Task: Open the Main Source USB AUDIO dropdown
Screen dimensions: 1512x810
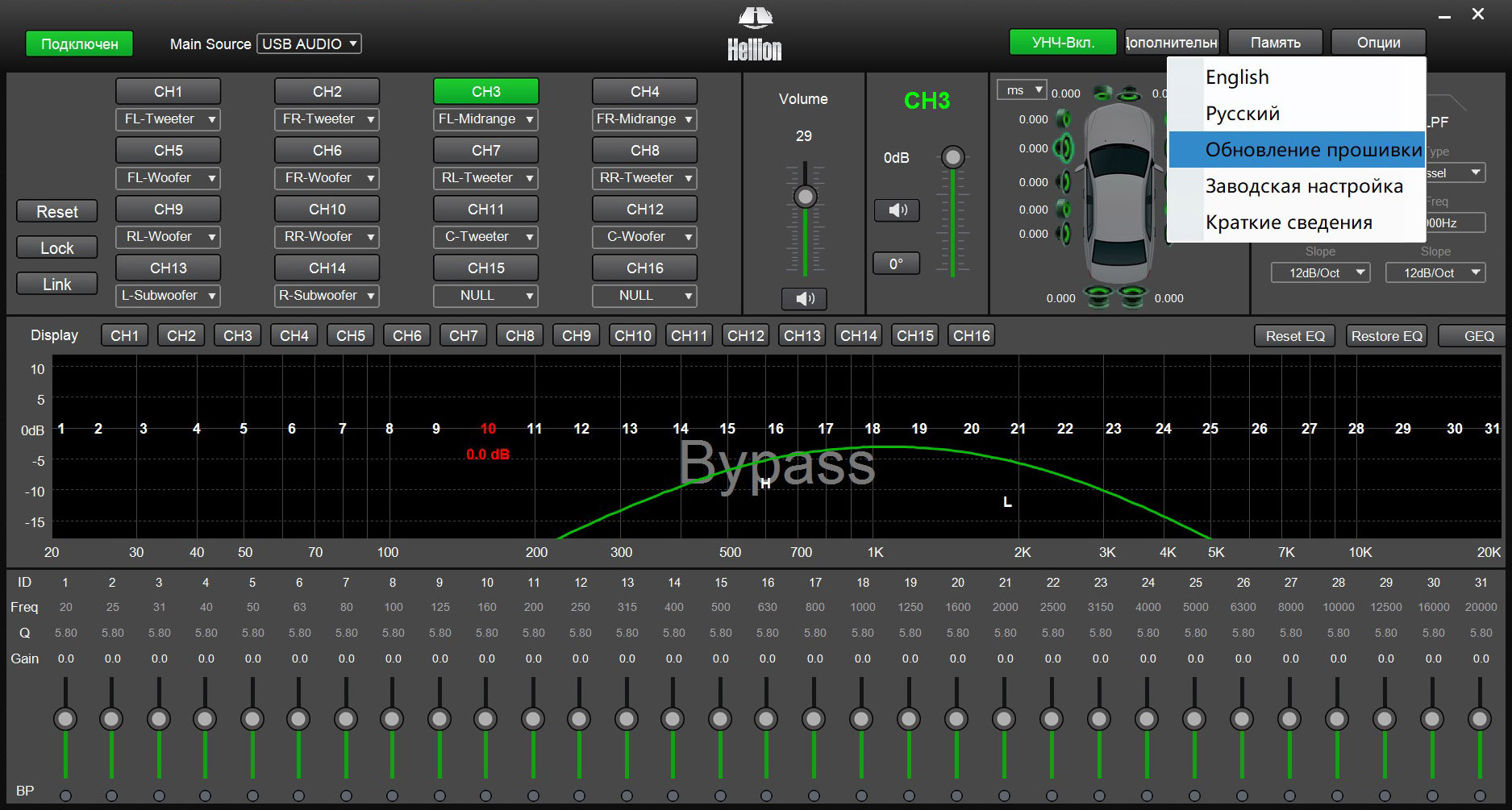Action: click(x=309, y=44)
